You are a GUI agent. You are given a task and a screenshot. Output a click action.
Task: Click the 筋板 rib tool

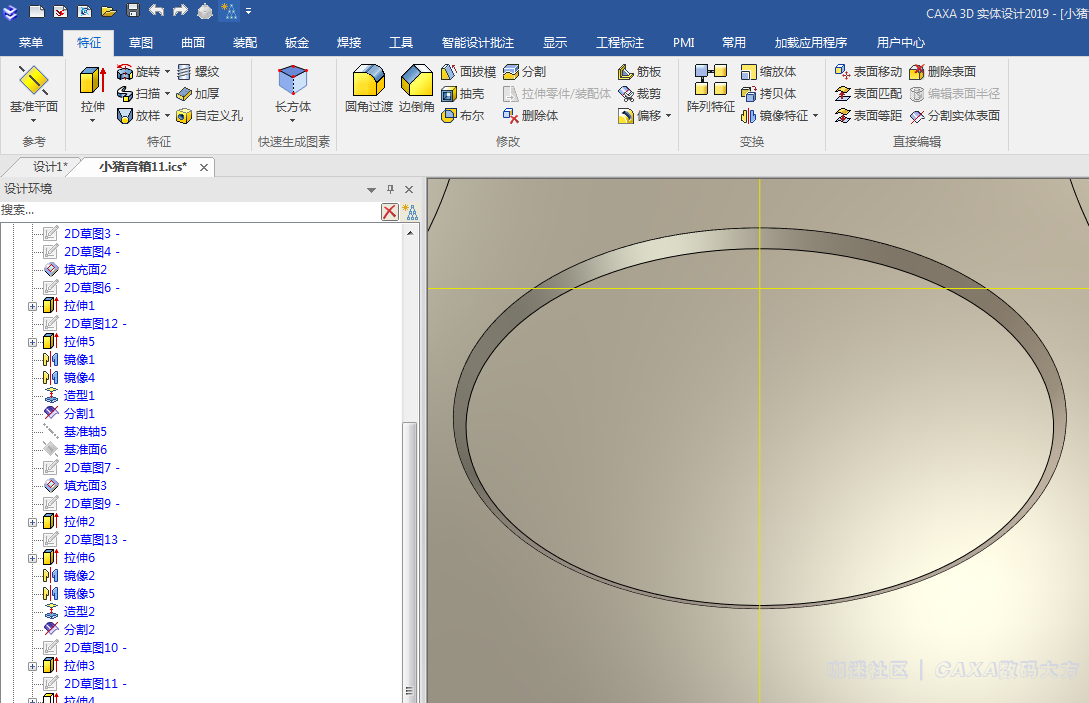640,72
